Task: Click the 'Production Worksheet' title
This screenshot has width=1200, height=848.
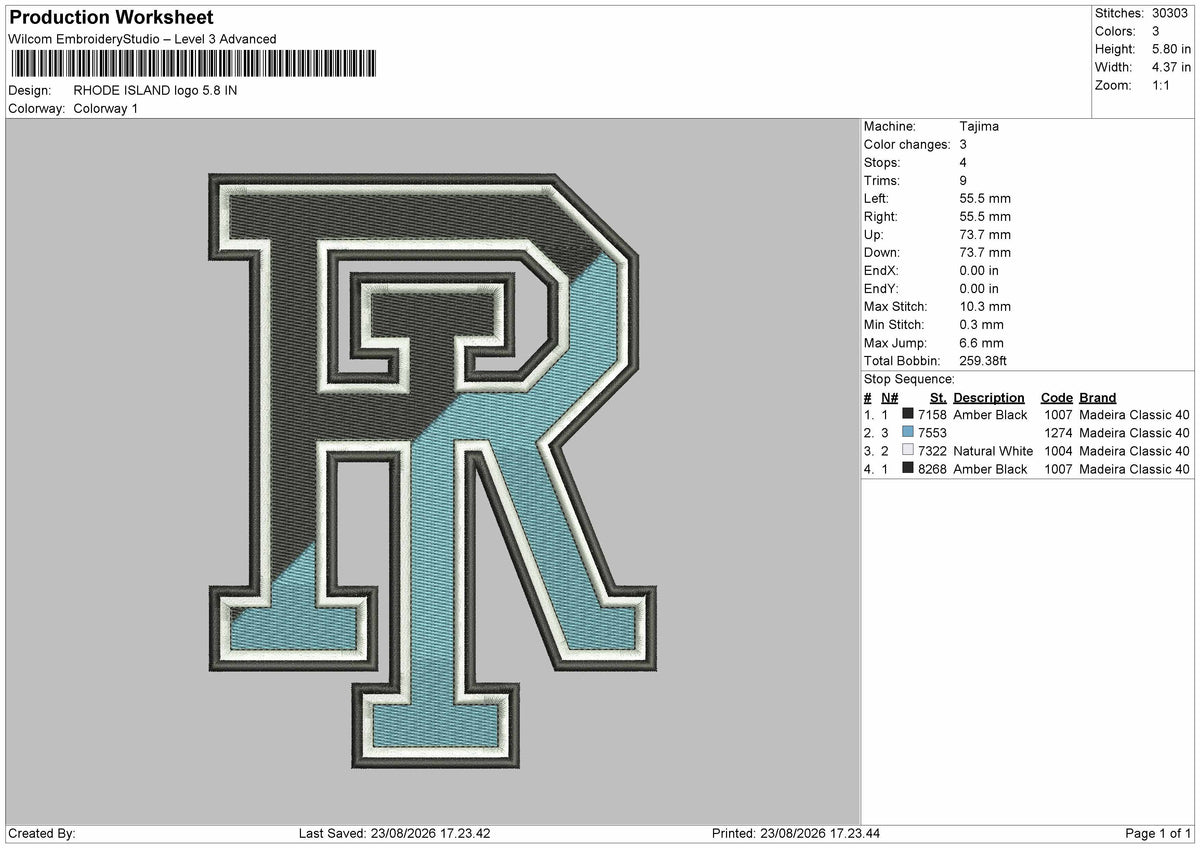Action: pos(111,18)
